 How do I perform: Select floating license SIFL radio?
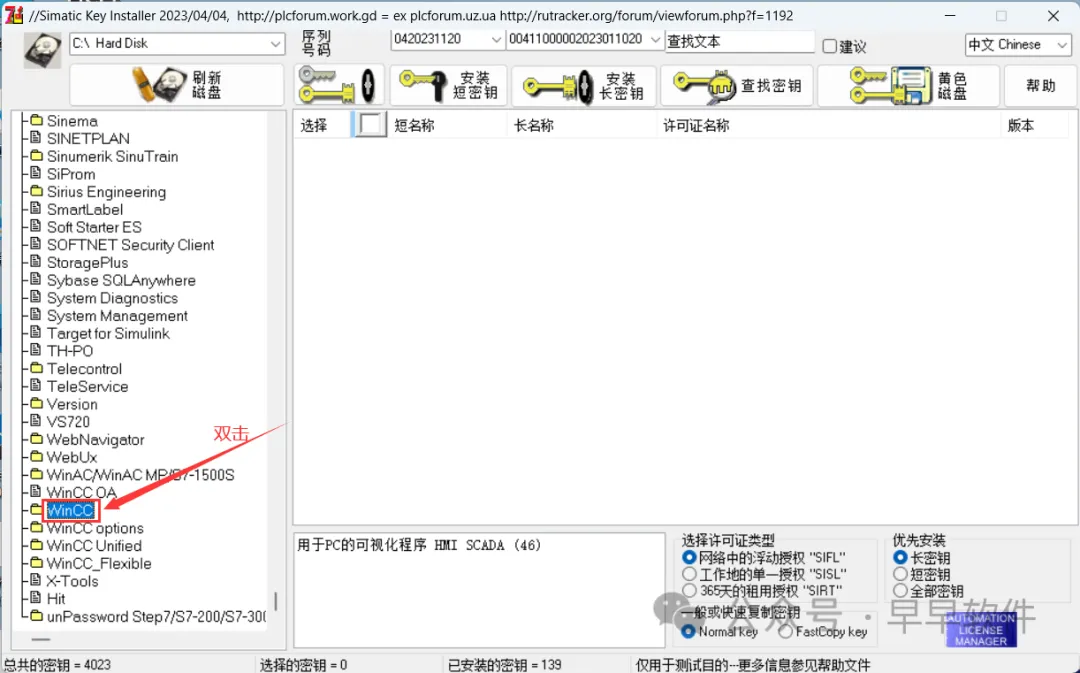click(x=689, y=557)
